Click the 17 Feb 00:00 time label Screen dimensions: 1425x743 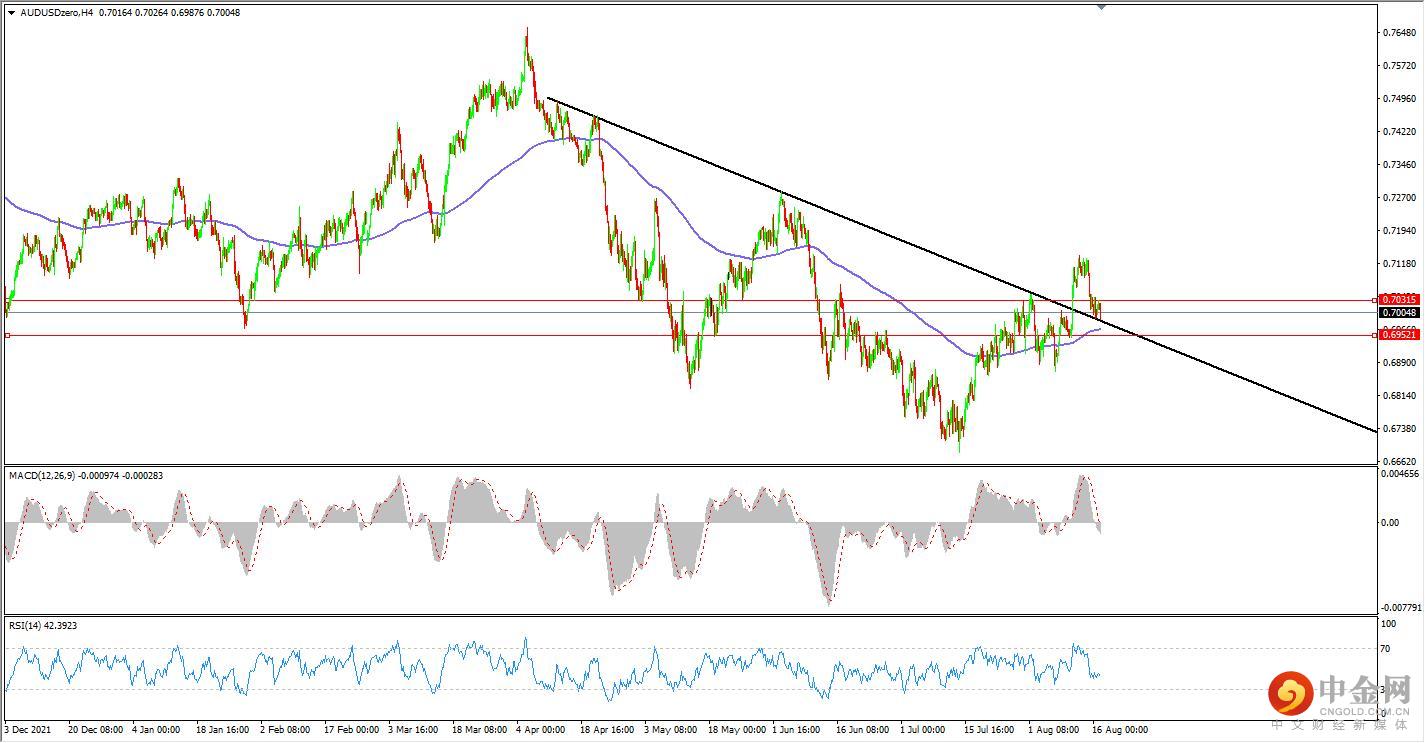(352, 729)
